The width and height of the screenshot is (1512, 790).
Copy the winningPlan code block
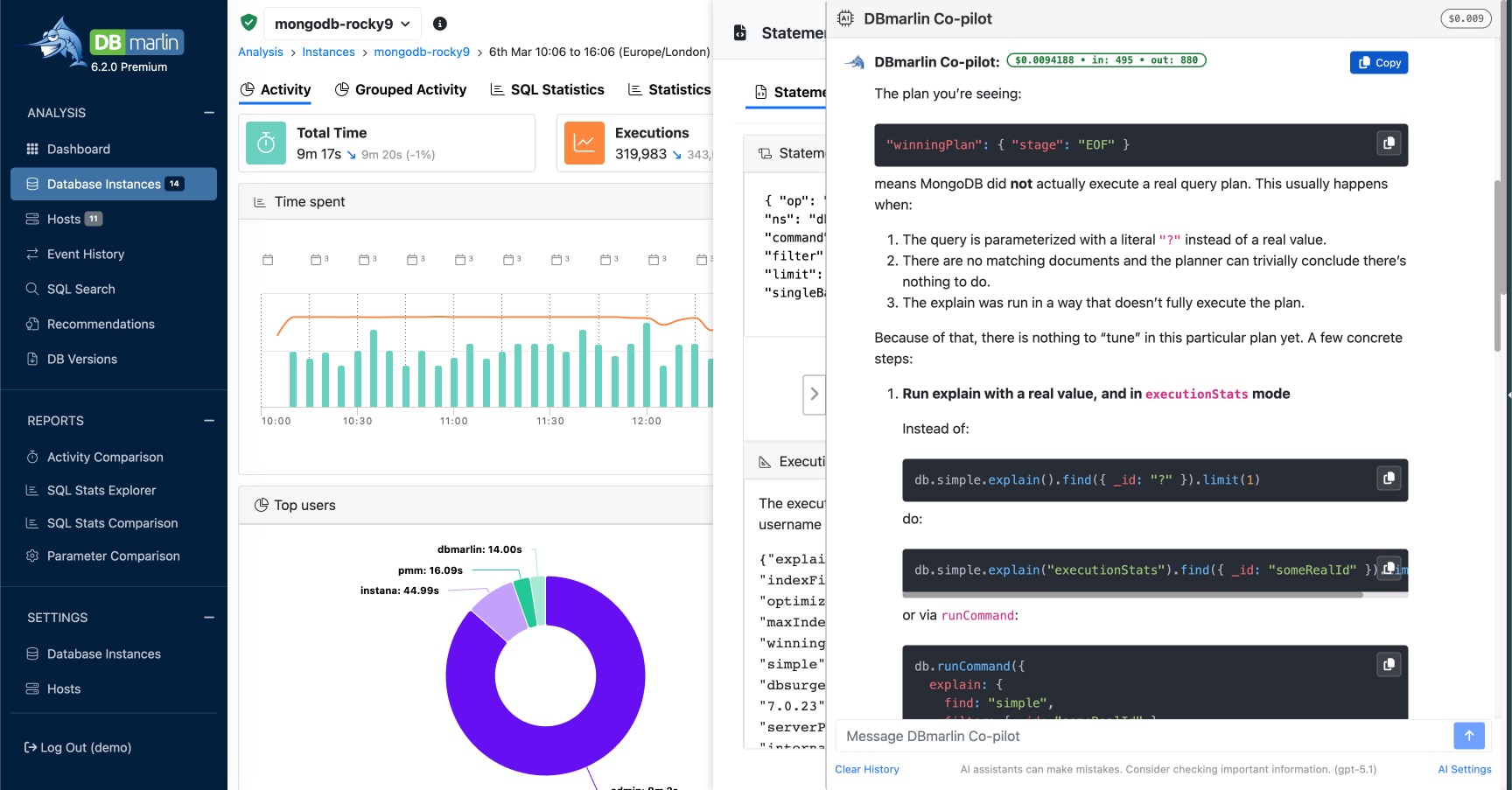tap(1389, 143)
